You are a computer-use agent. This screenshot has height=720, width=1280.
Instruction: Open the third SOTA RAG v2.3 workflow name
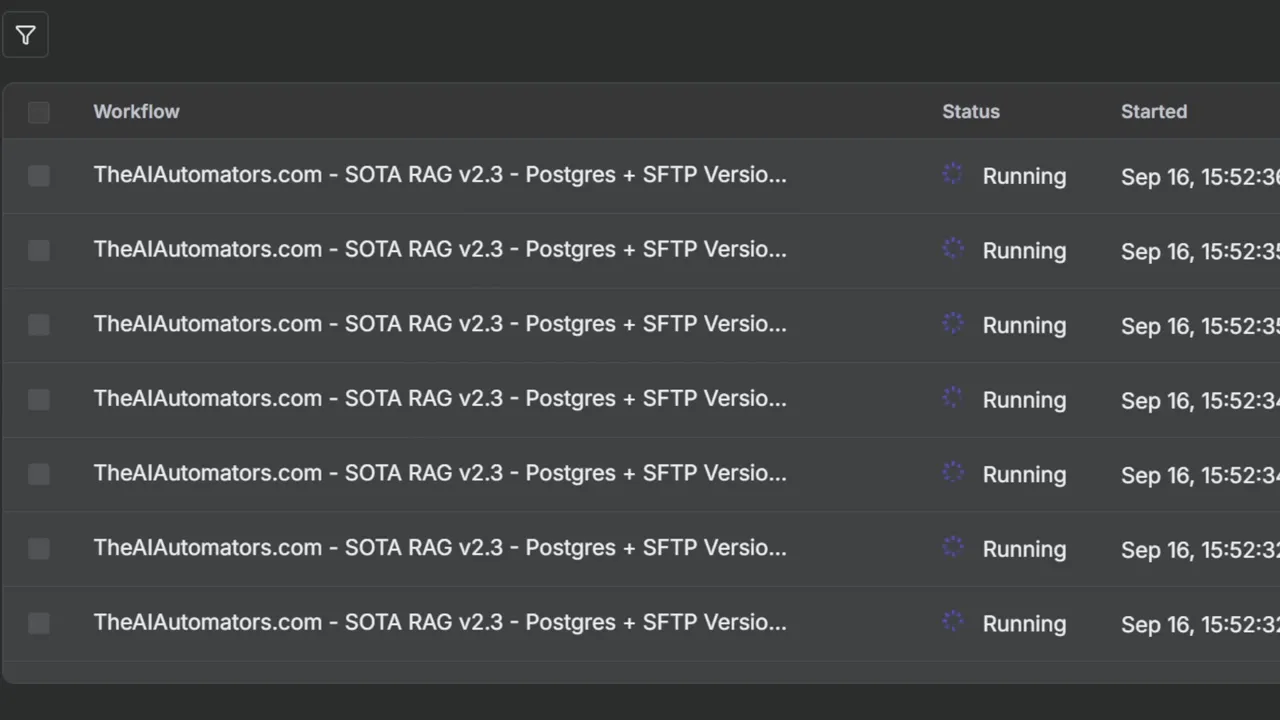click(x=440, y=323)
